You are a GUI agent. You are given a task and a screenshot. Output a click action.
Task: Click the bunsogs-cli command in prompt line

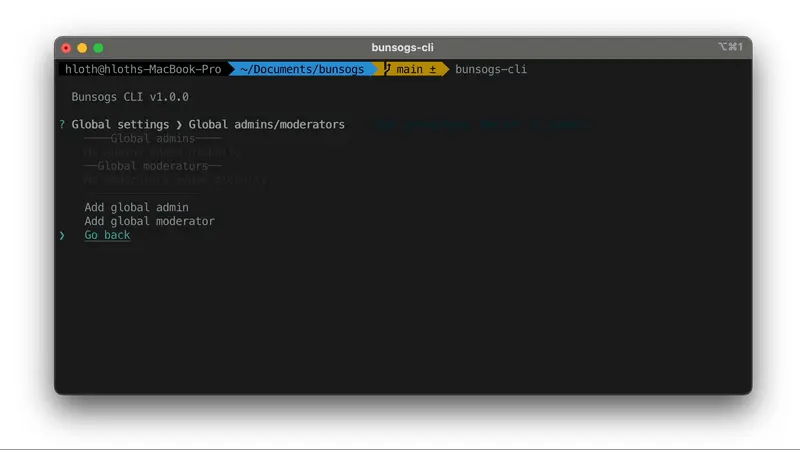(490, 69)
